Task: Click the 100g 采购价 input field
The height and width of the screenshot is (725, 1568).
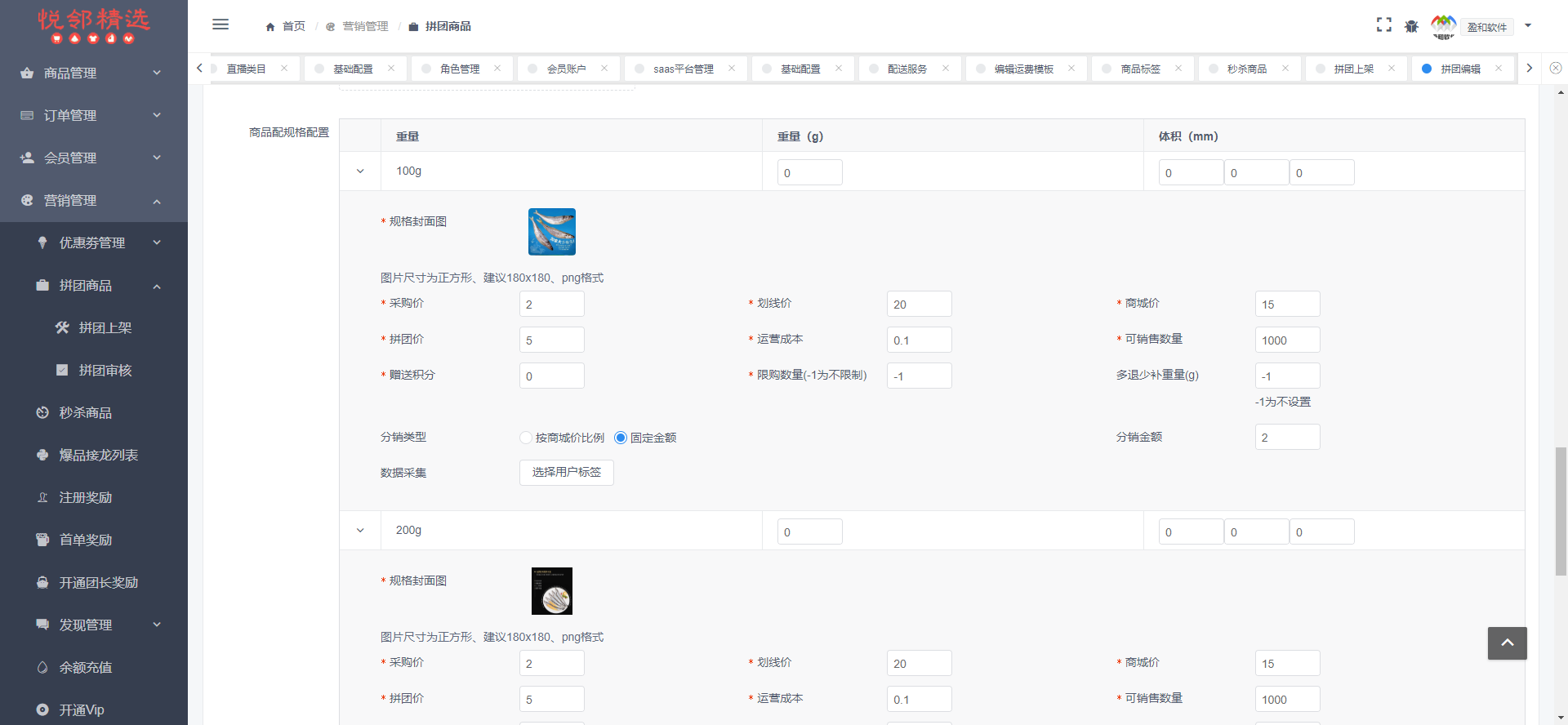Action: coord(552,304)
